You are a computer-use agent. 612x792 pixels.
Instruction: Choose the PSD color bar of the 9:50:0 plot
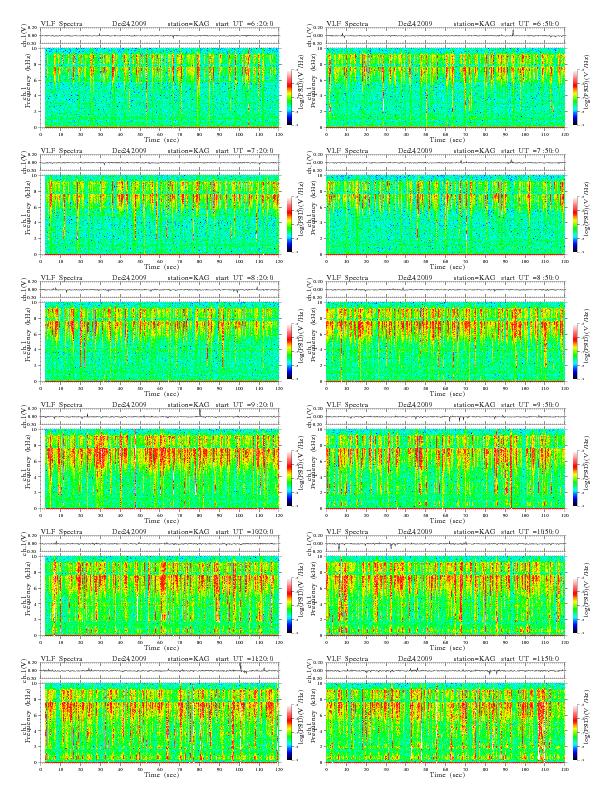pos(575,478)
